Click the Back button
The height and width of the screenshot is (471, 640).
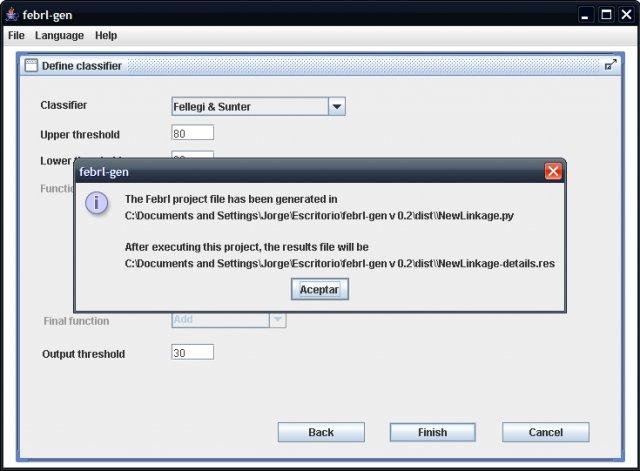321,432
